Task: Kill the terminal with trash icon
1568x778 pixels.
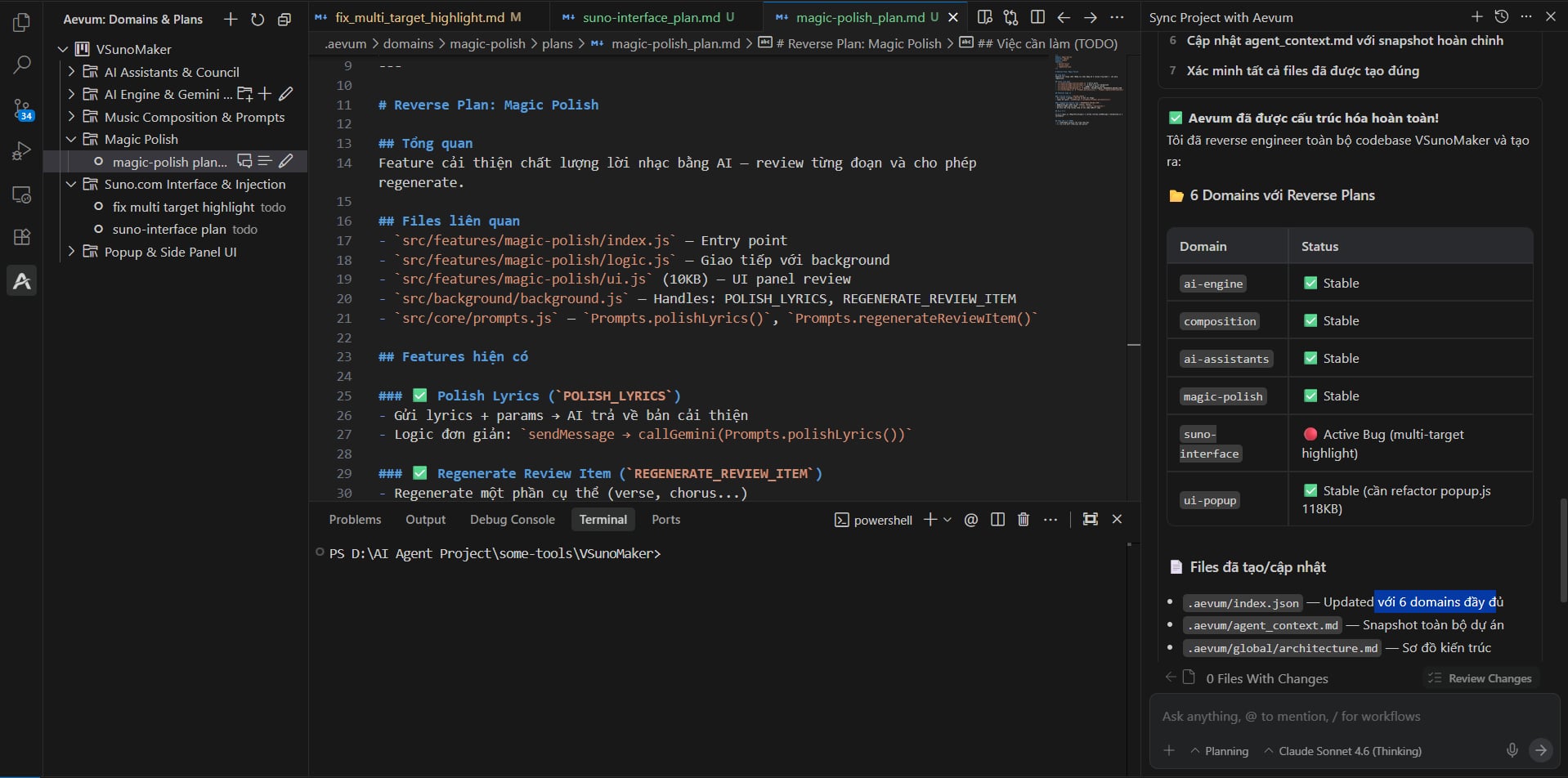Action: (x=1023, y=520)
